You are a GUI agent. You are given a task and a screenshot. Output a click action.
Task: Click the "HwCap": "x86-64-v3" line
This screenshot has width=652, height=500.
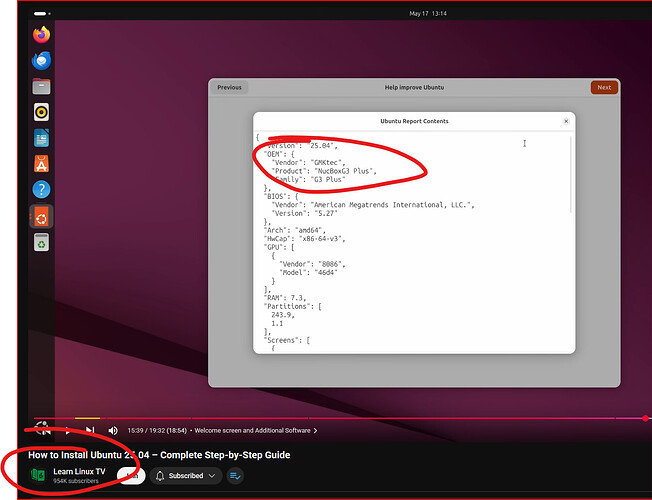coord(304,239)
